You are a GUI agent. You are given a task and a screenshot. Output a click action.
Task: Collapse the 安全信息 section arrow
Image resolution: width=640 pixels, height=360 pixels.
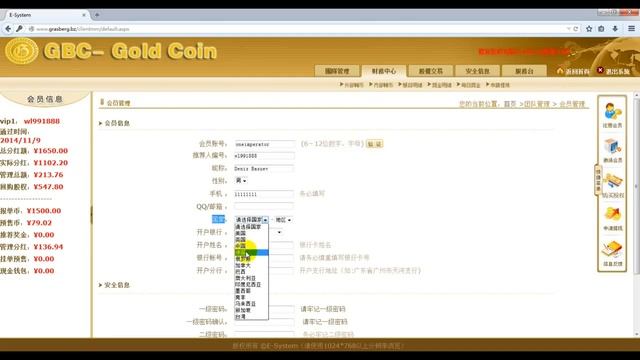point(100,285)
